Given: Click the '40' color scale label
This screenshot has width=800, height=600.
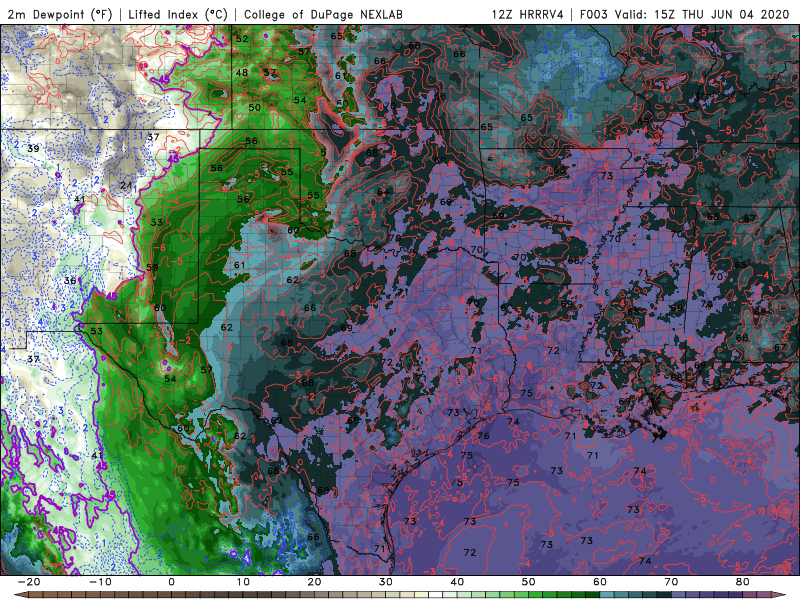Looking at the screenshot, I should (457, 582).
